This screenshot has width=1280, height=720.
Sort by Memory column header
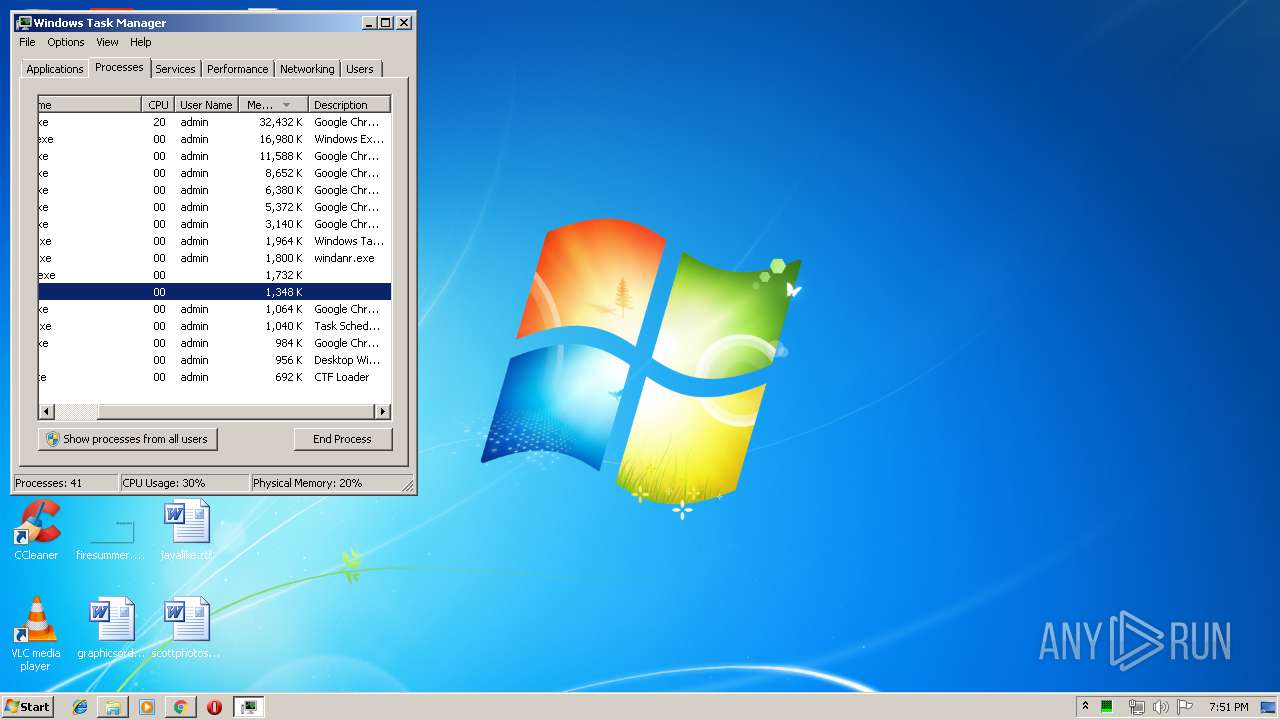click(273, 104)
